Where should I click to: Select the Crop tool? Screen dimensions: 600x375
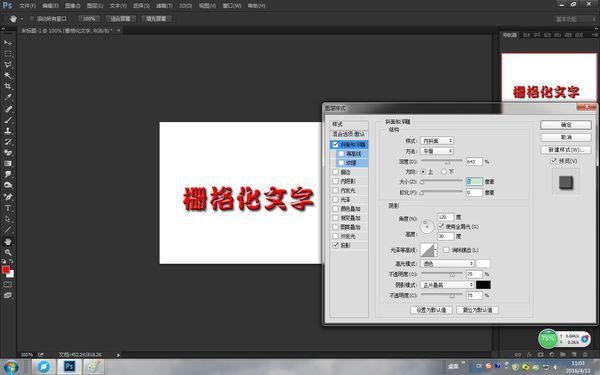click(x=8, y=86)
